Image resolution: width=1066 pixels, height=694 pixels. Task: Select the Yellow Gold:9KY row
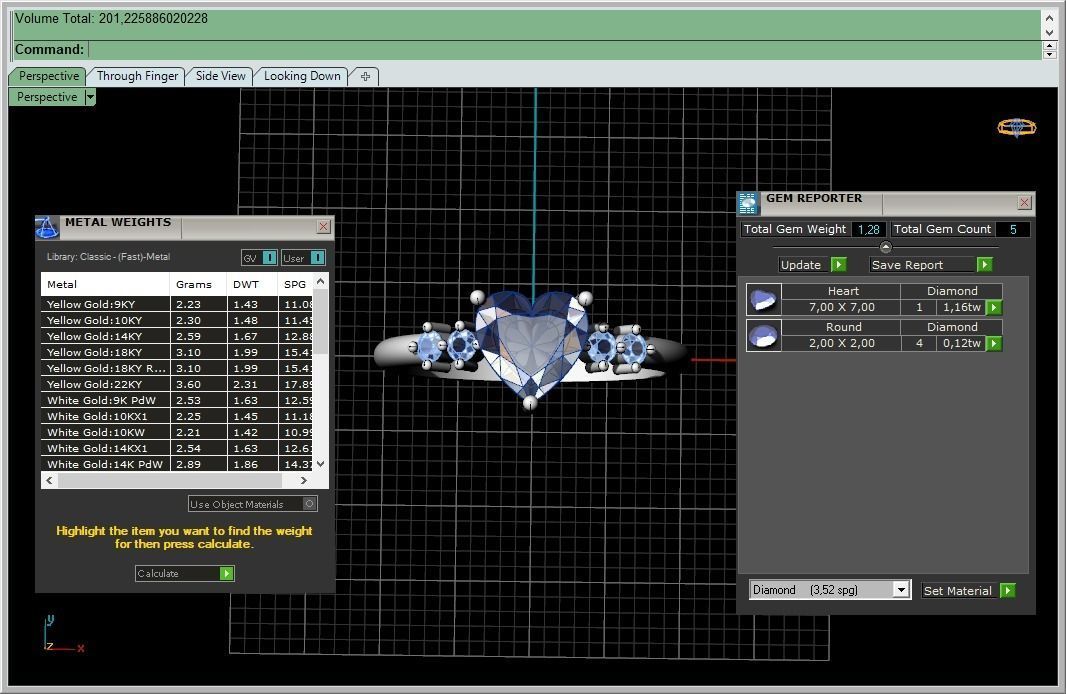[x=177, y=304]
